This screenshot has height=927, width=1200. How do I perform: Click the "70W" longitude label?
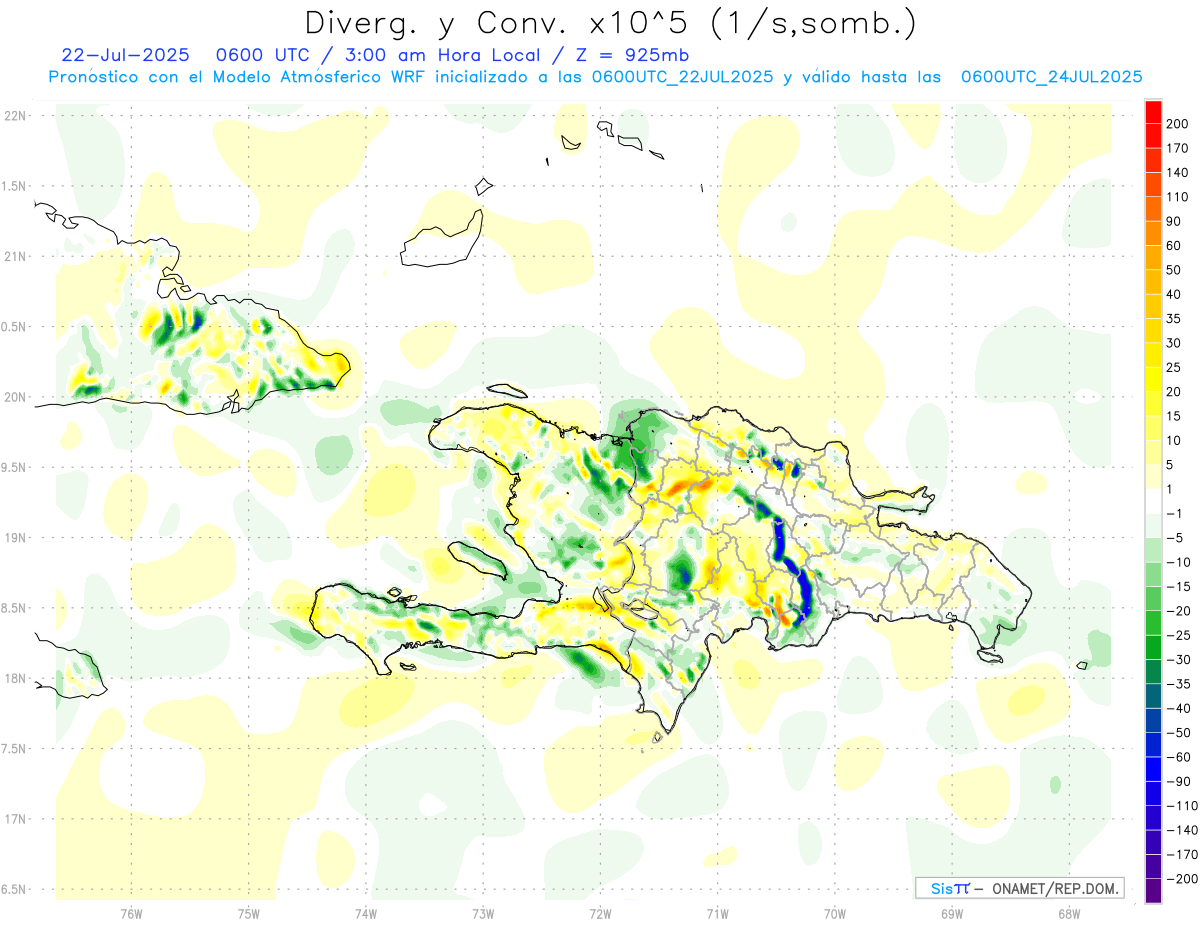pyautogui.click(x=835, y=913)
